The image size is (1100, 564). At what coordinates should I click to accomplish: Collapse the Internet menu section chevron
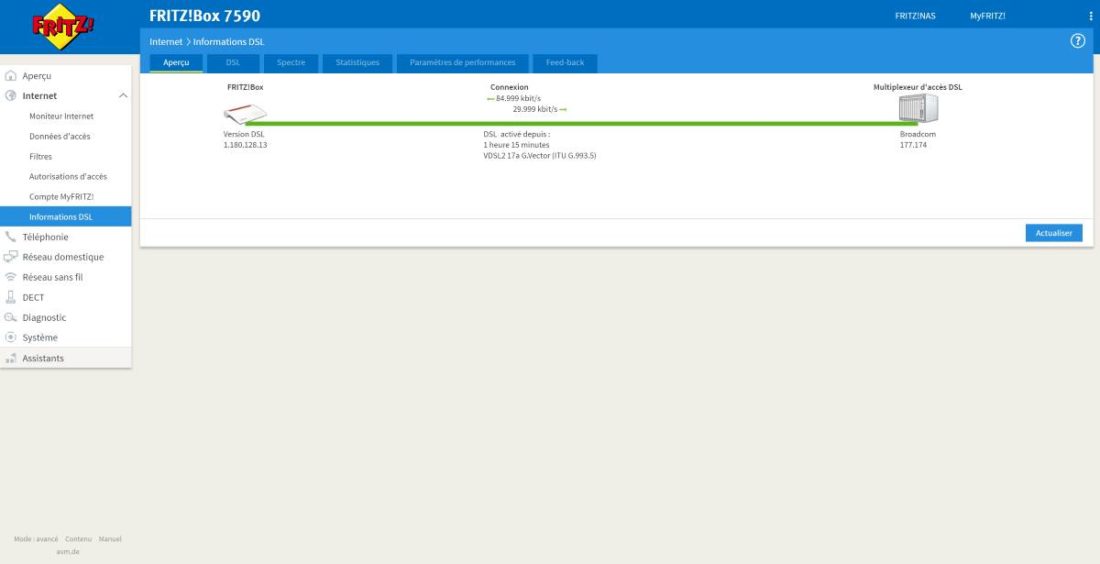click(x=123, y=96)
